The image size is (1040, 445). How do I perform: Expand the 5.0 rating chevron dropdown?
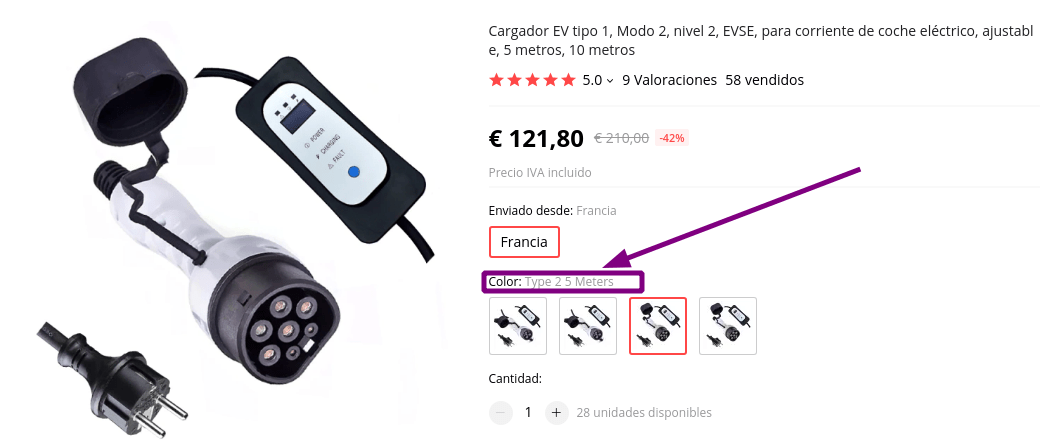click(610, 81)
